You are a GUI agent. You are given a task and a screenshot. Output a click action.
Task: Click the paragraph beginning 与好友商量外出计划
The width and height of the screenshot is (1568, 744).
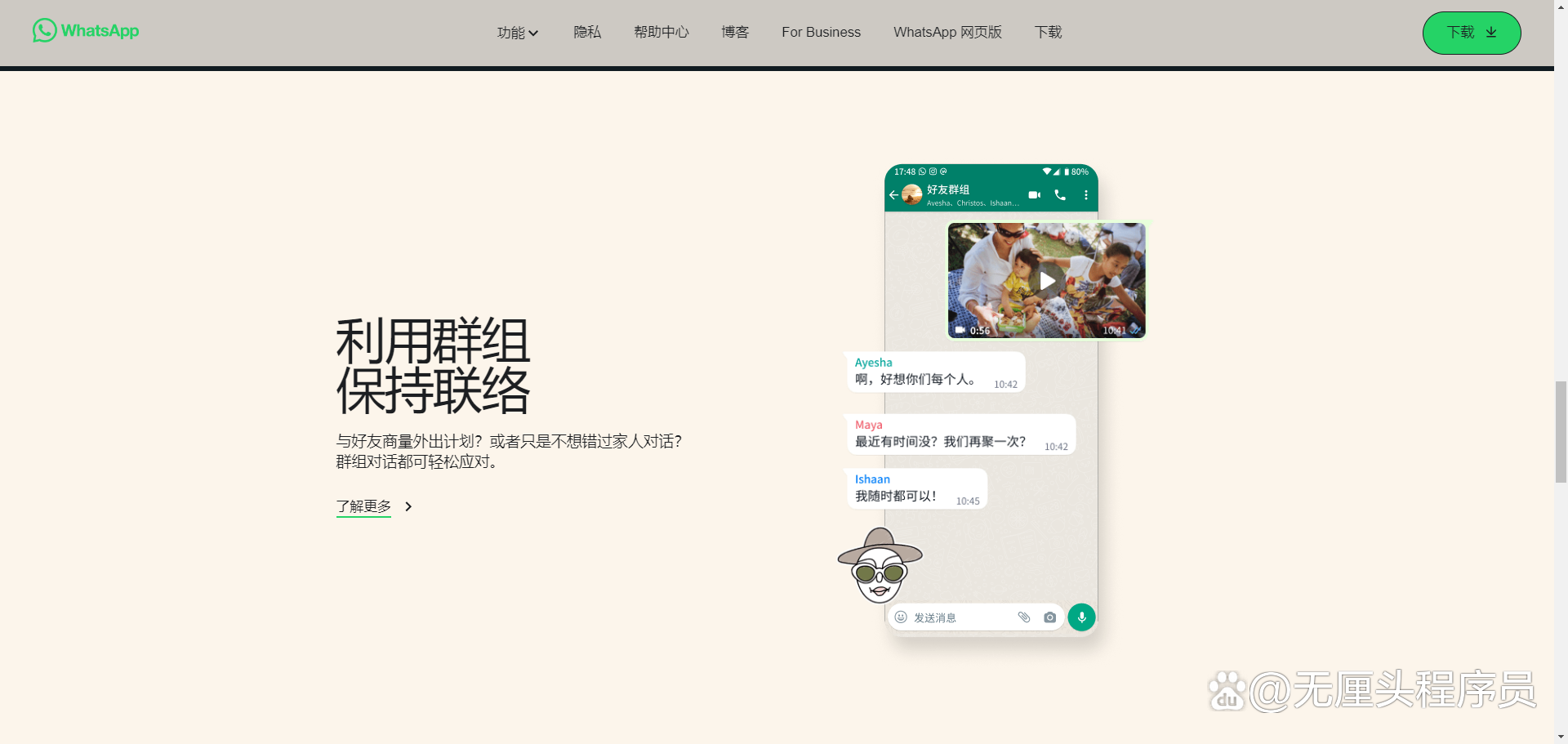[509, 452]
